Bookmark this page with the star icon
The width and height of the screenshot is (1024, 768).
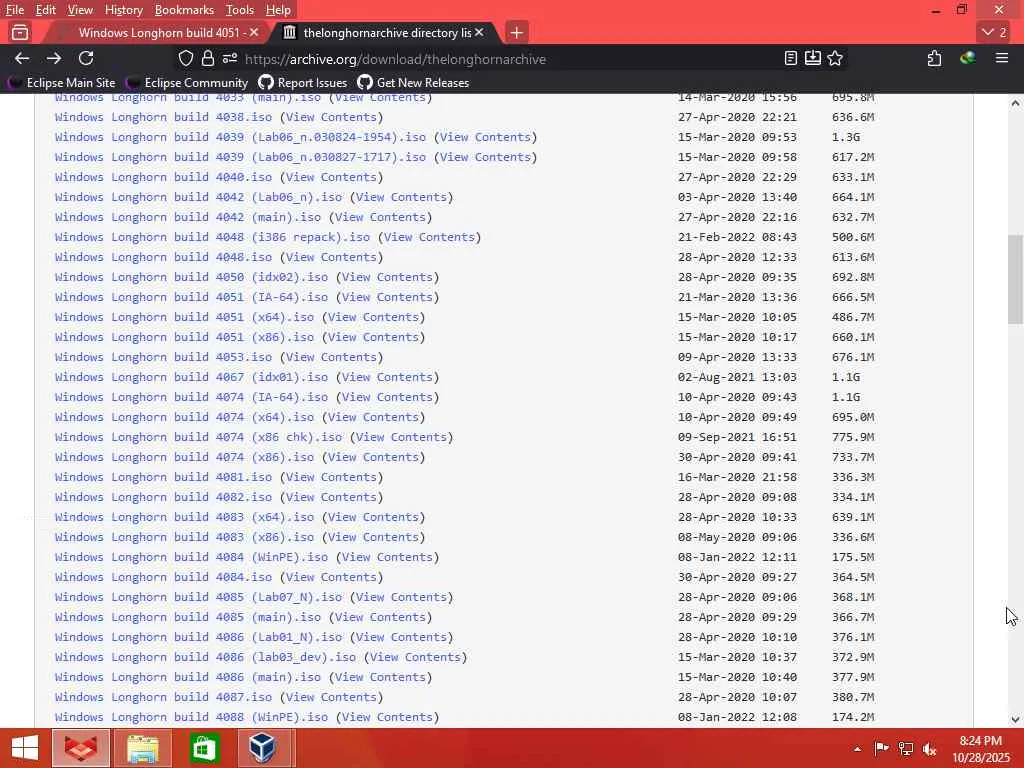835,59
